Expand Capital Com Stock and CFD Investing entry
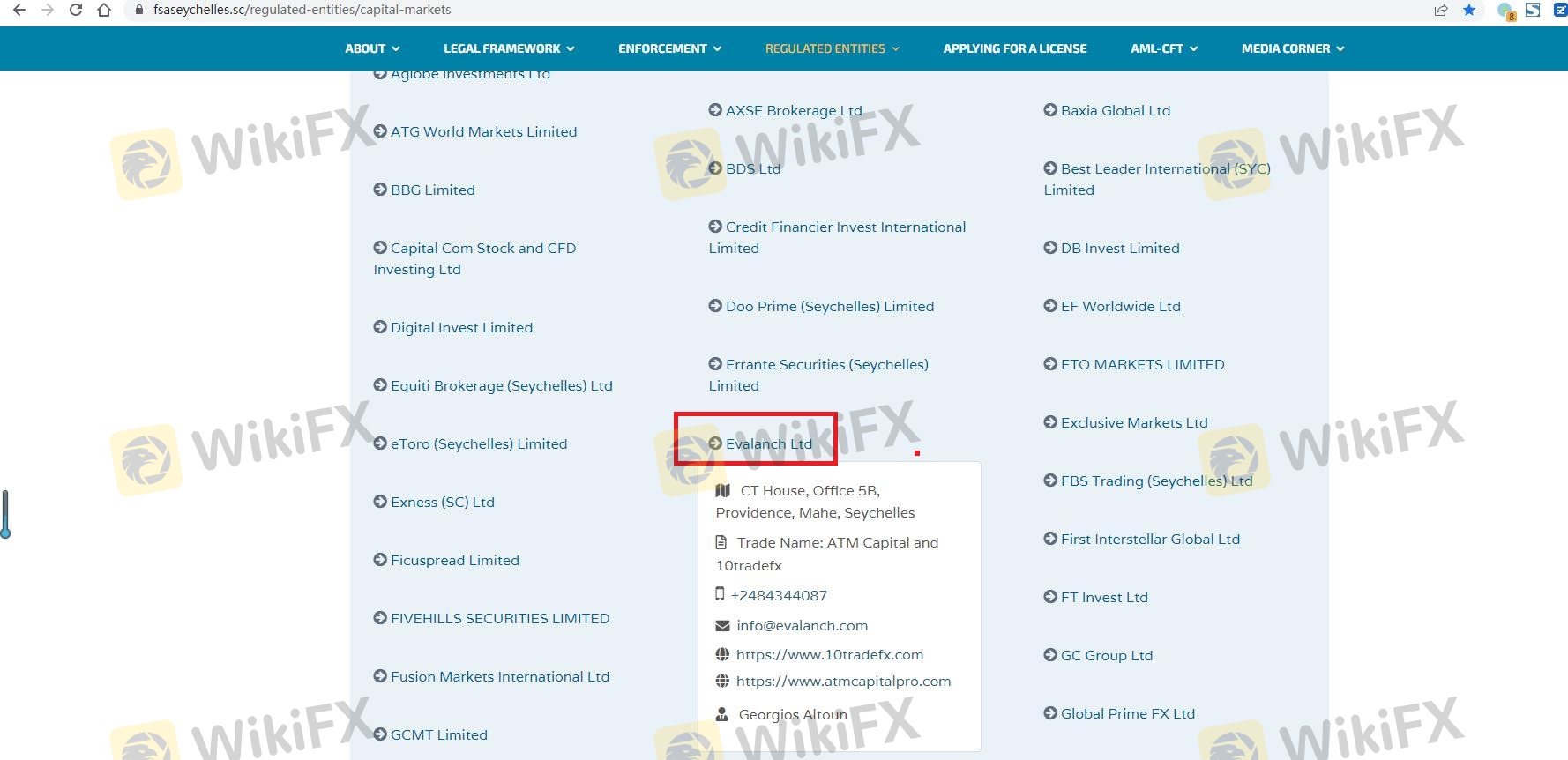This screenshot has height=760, width=1568. (x=474, y=258)
